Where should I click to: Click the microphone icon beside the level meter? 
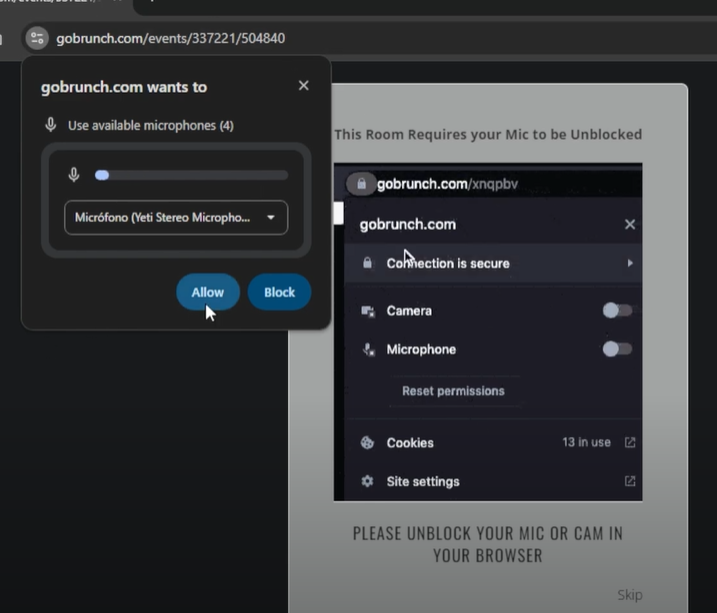[74, 175]
